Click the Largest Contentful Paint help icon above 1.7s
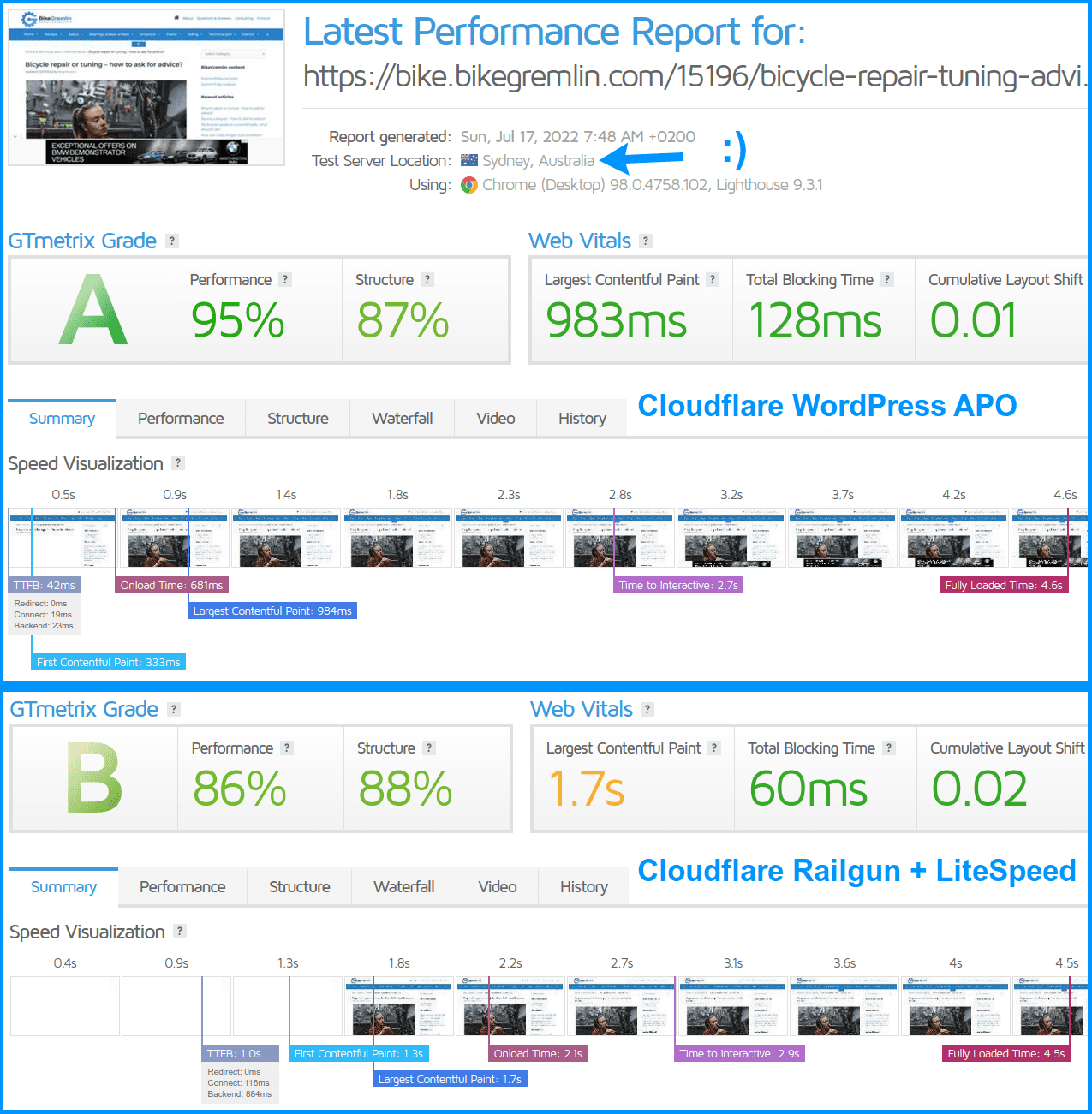The width and height of the screenshot is (1092, 1114). 714,748
